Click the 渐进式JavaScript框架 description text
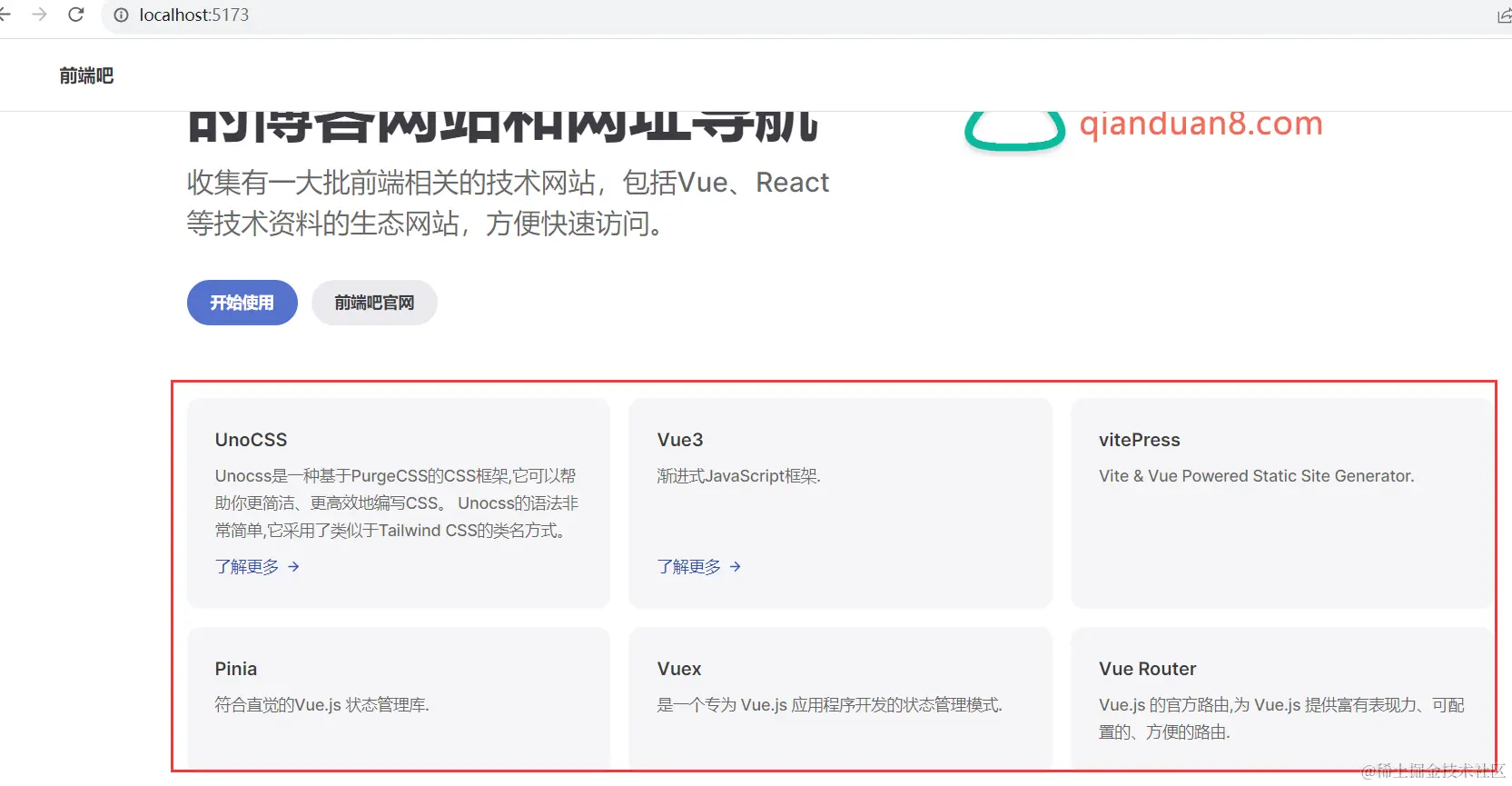Screen dimensions: 1512x786 tap(738, 476)
